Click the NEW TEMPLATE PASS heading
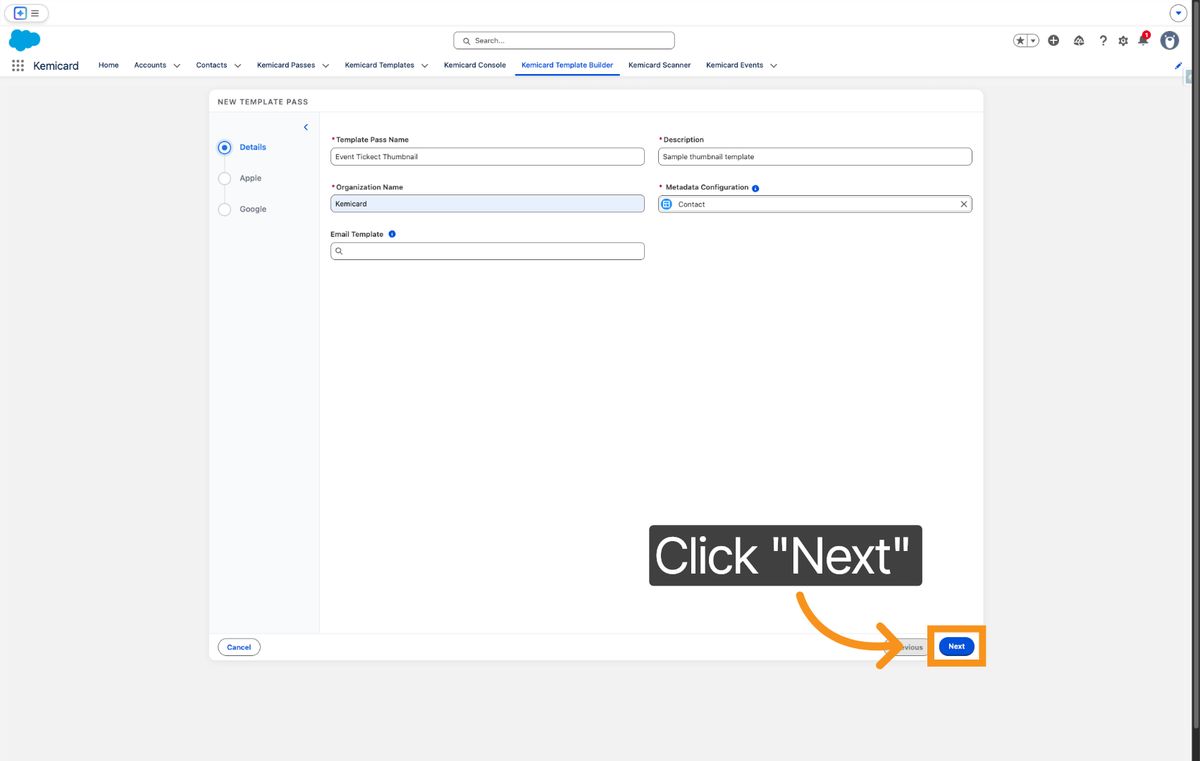1200x761 pixels. pos(263,102)
